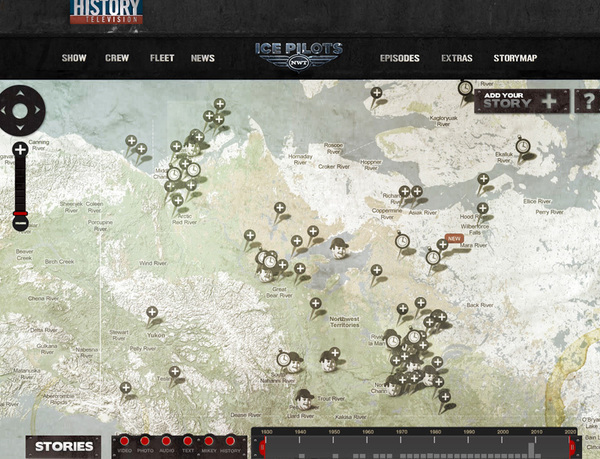Open the clock marker west of Mara River
The width and height of the screenshot is (600, 459).
(433, 257)
